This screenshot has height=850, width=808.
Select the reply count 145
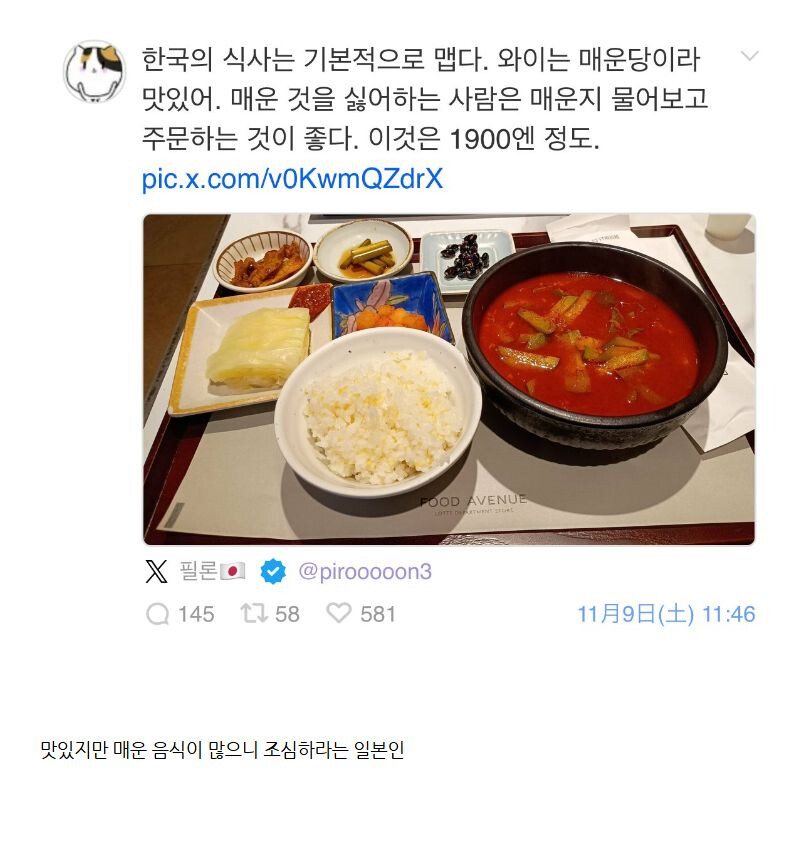196,614
